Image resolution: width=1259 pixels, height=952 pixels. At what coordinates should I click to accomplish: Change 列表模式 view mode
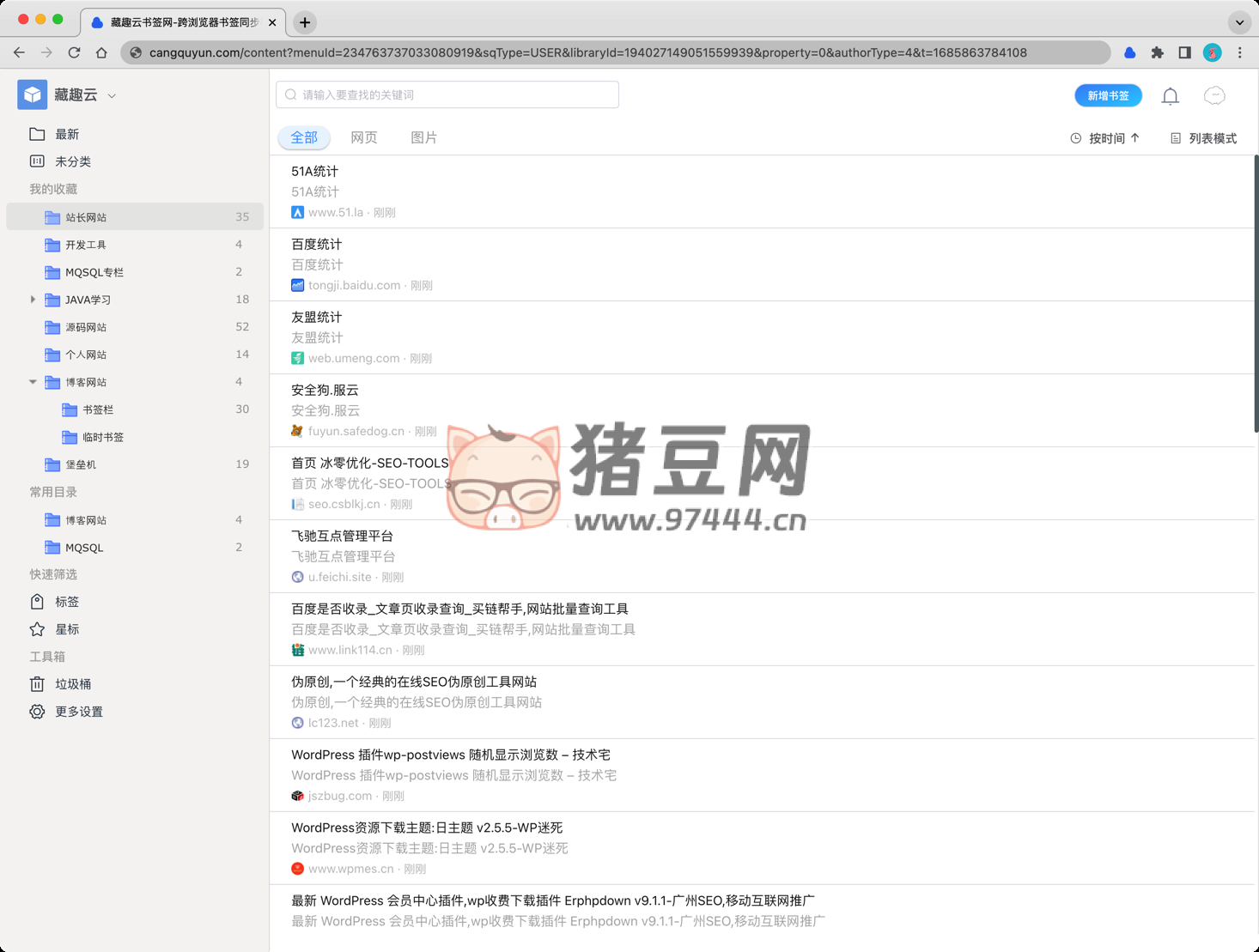point(1203,138)
